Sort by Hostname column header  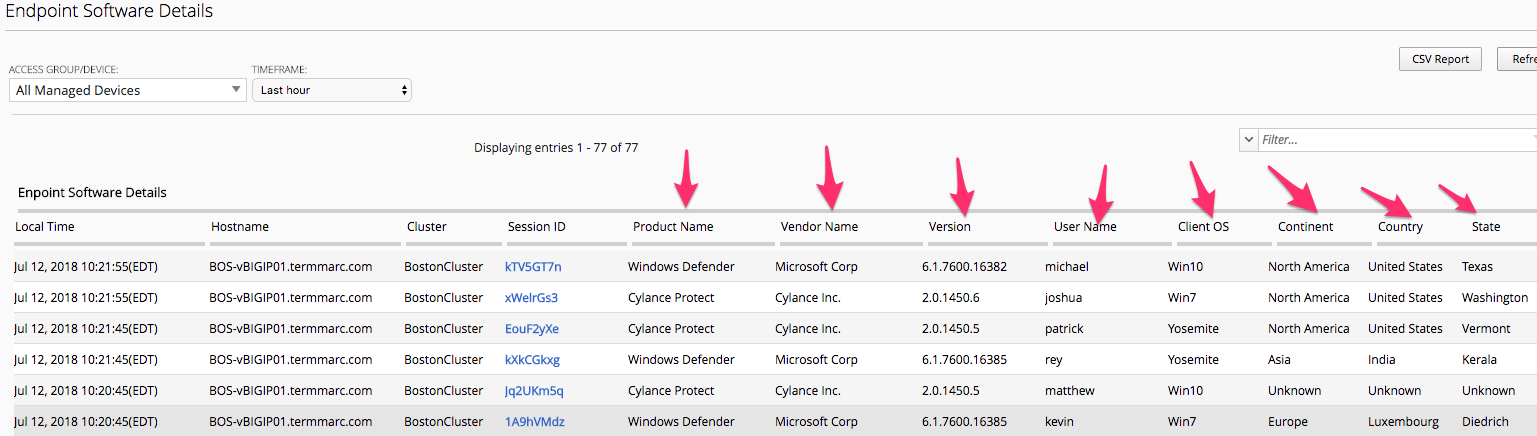click(240, 227)
